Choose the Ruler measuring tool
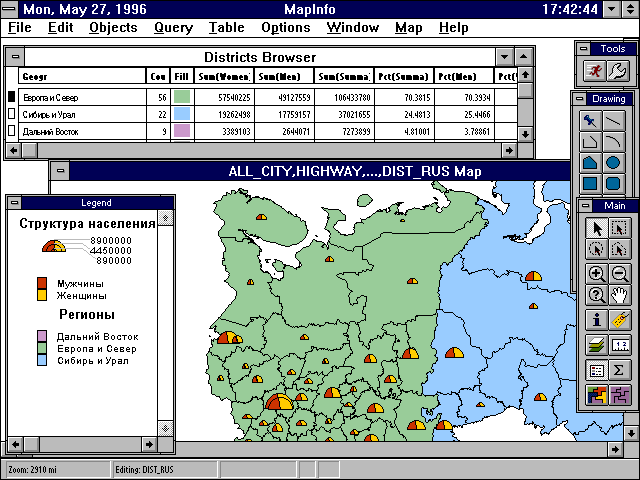This screenshot has height=480, width=640. (x=619, y=322)
